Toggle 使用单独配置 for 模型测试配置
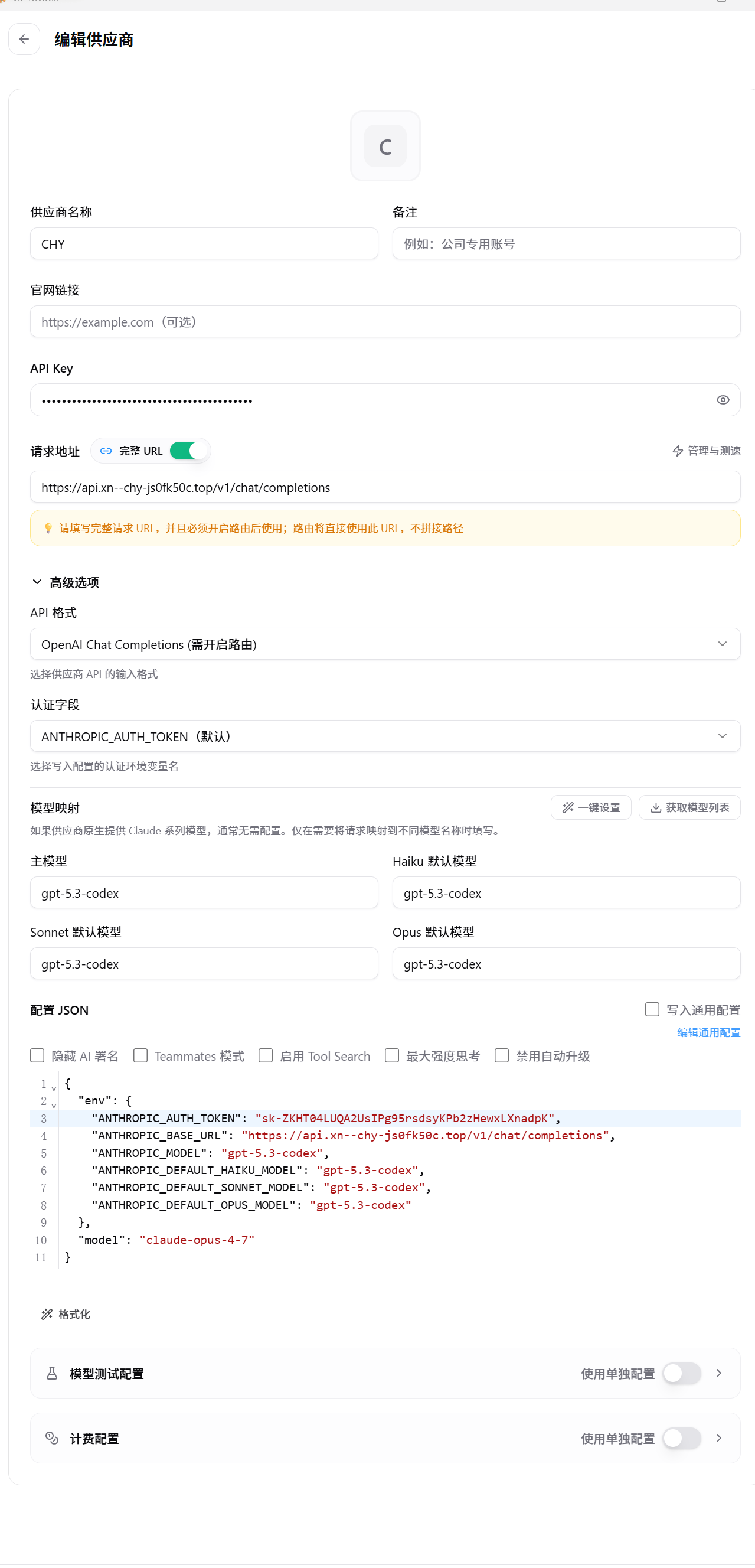This screenshot has width=755, height=1568. point(681,1373)
